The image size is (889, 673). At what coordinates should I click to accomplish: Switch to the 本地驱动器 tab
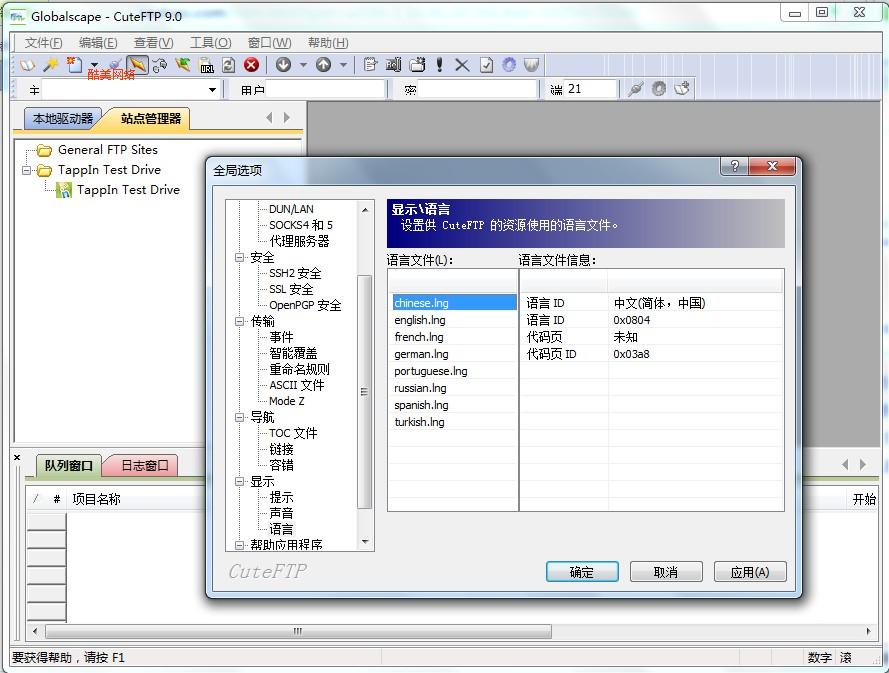[63, 118]
